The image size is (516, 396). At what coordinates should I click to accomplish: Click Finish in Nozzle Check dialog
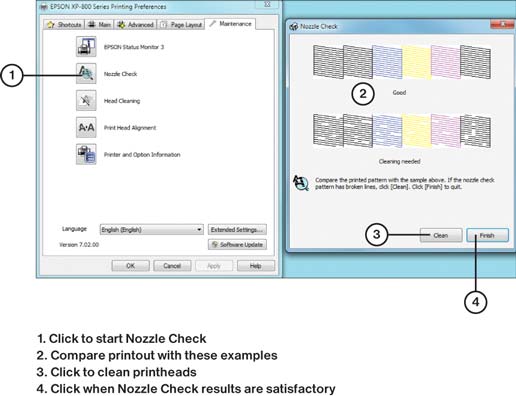coord(487,235)
